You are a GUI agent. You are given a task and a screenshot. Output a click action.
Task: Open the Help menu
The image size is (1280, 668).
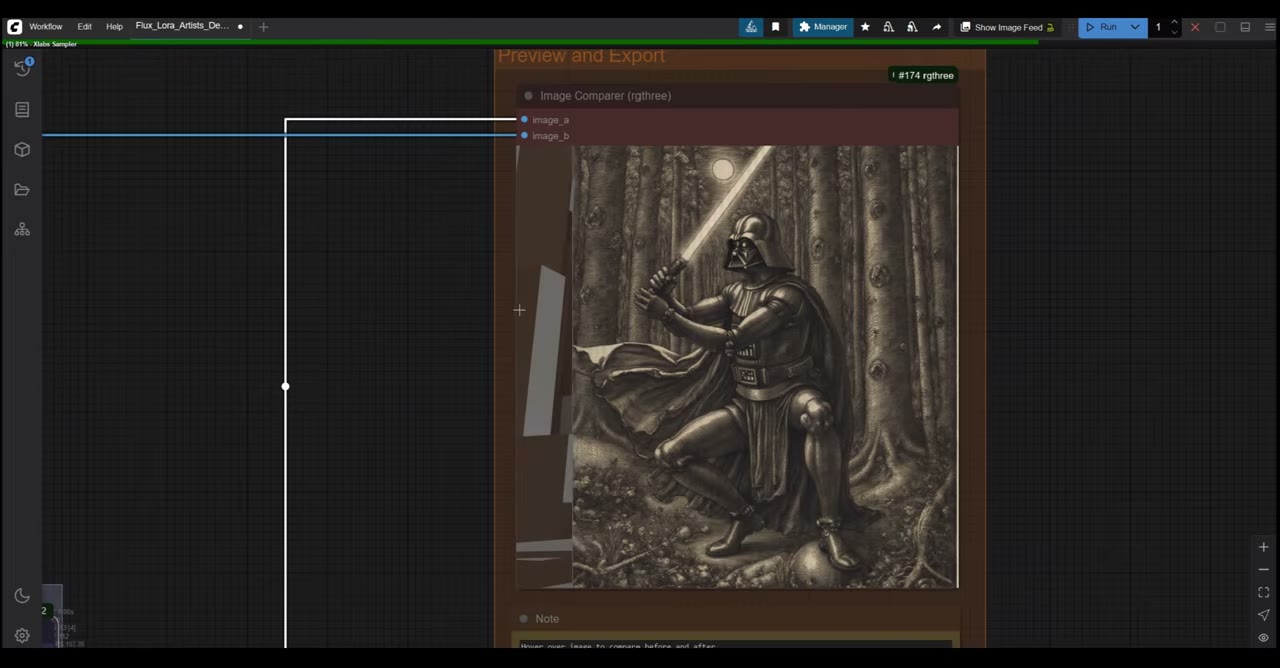pyautogui.click(x=114, y=27)
